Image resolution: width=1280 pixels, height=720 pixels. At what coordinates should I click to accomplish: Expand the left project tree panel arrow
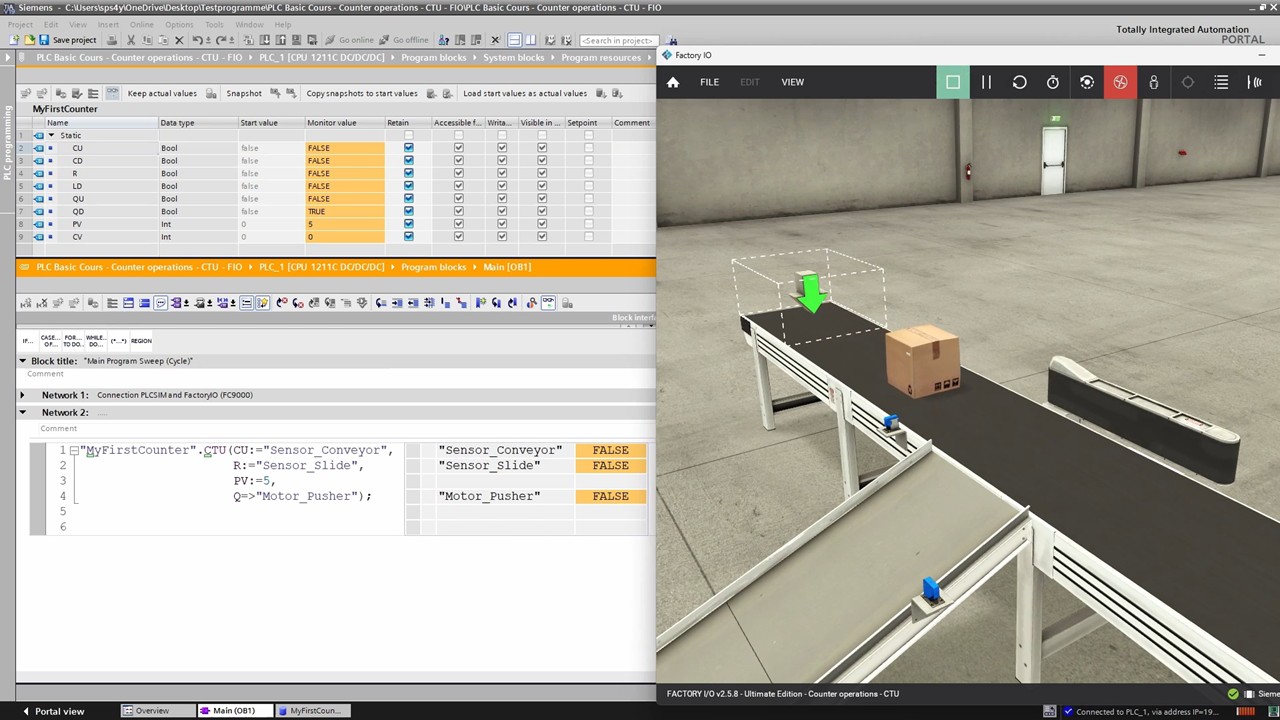pos(8,57)
